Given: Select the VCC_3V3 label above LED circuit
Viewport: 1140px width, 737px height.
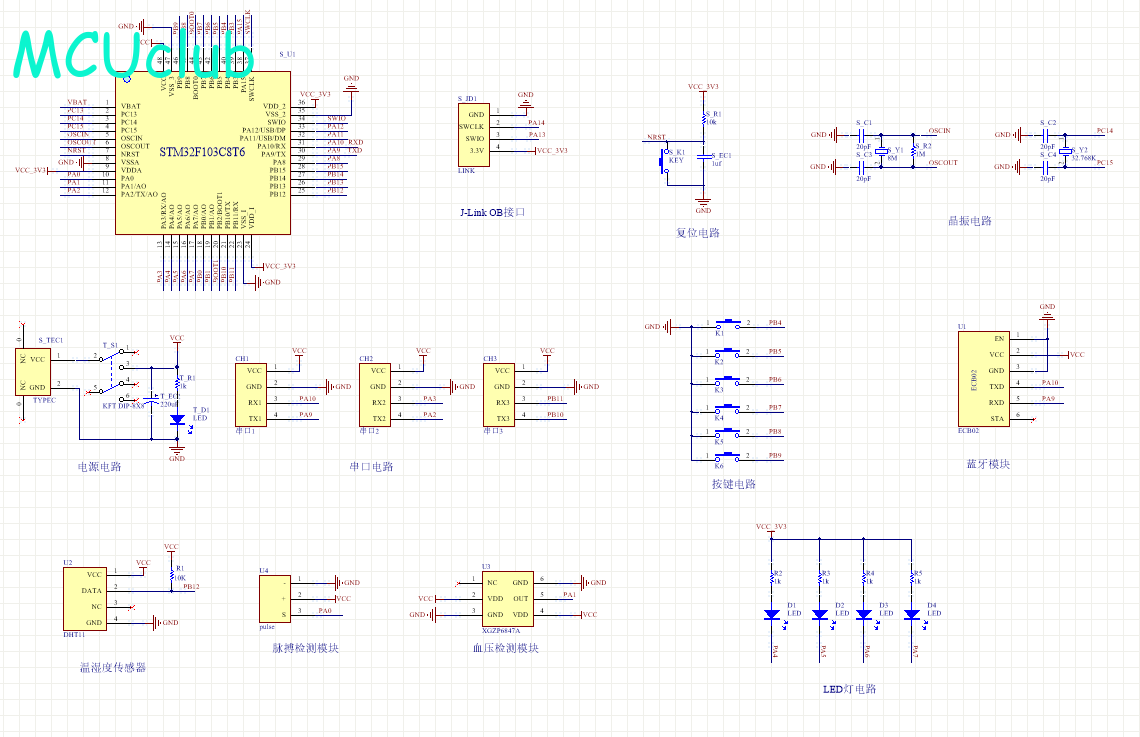Looking at the screenshot, I should [x=771, y=527].
